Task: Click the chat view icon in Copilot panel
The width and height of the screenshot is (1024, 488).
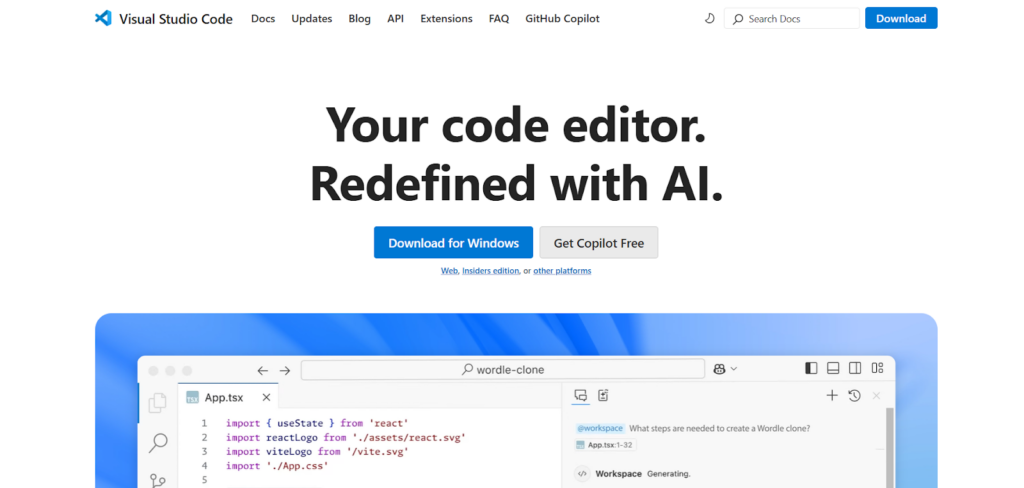Action: tap(581, 395)
